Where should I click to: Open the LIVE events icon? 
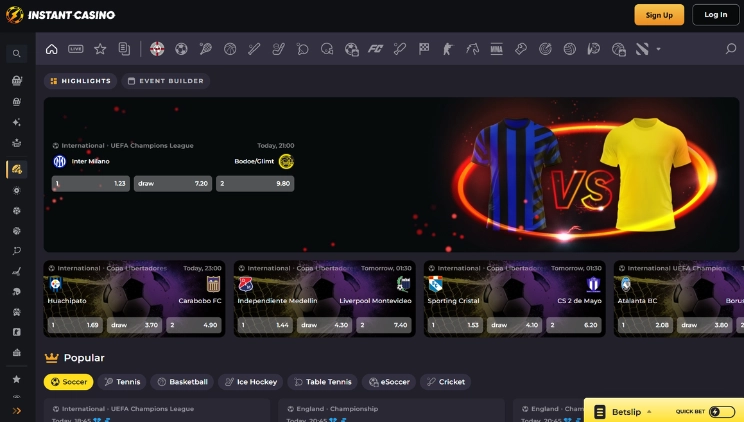[x=75, y=49]
